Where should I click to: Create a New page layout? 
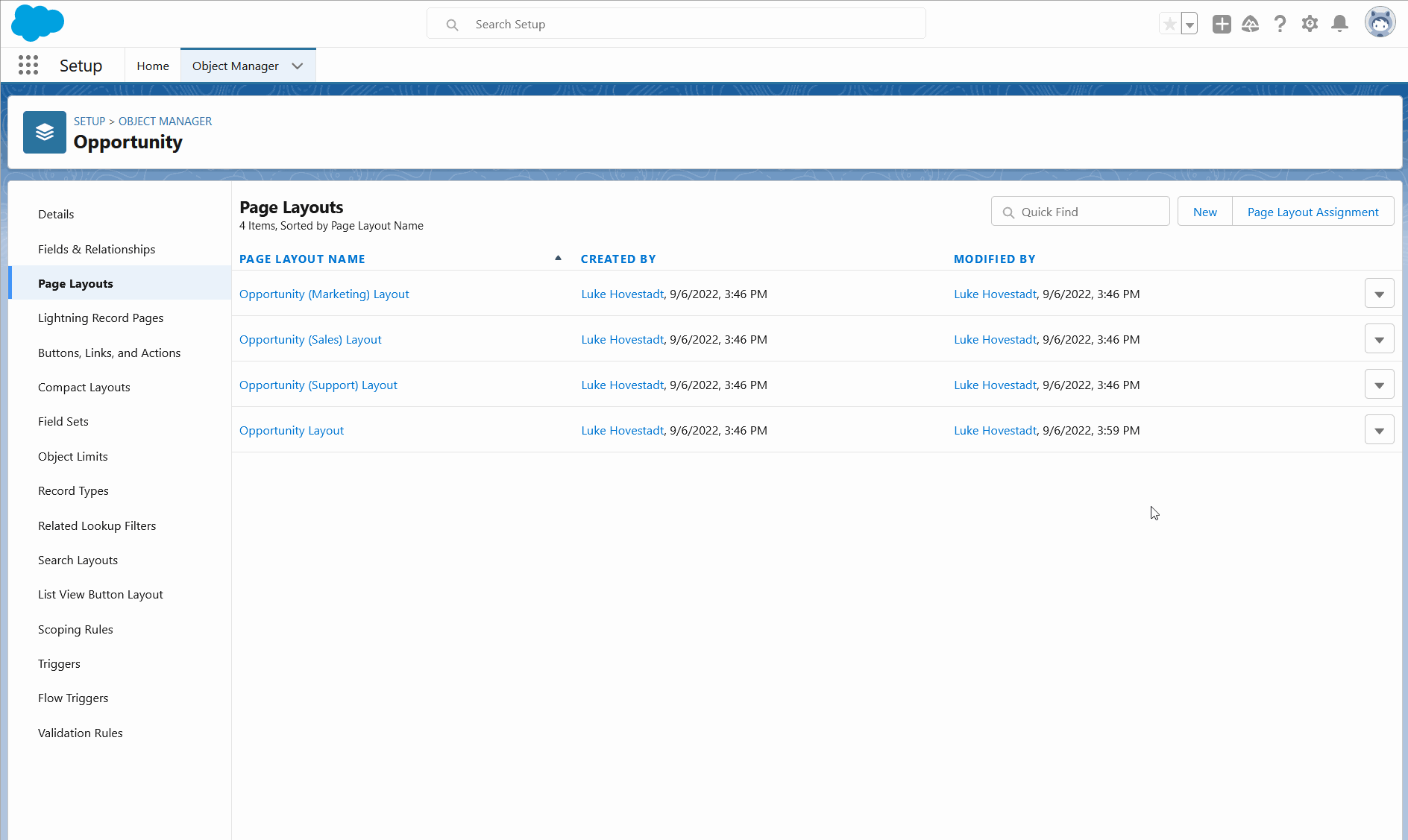[1205, 212]
